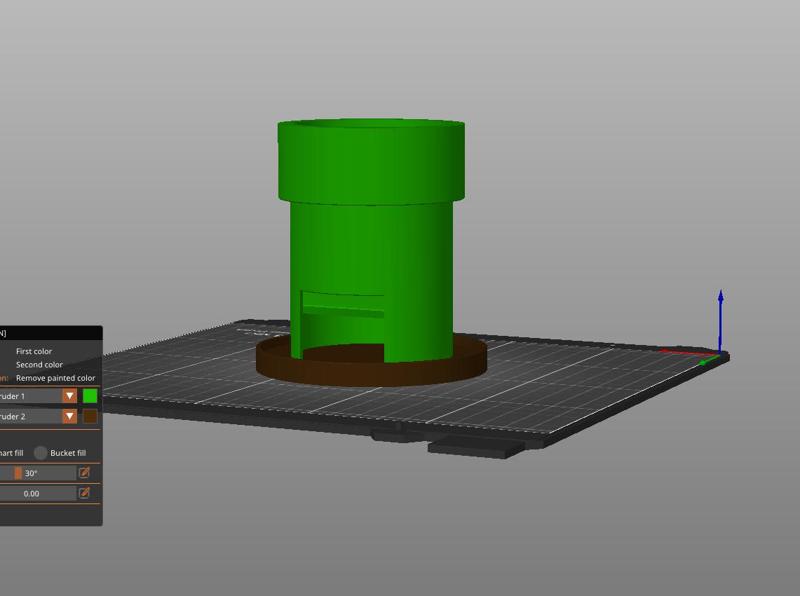This screenshot has width=800, height=596.
Task: Click the brown Extruder 2 color swatch
Action: coord(90,417)
